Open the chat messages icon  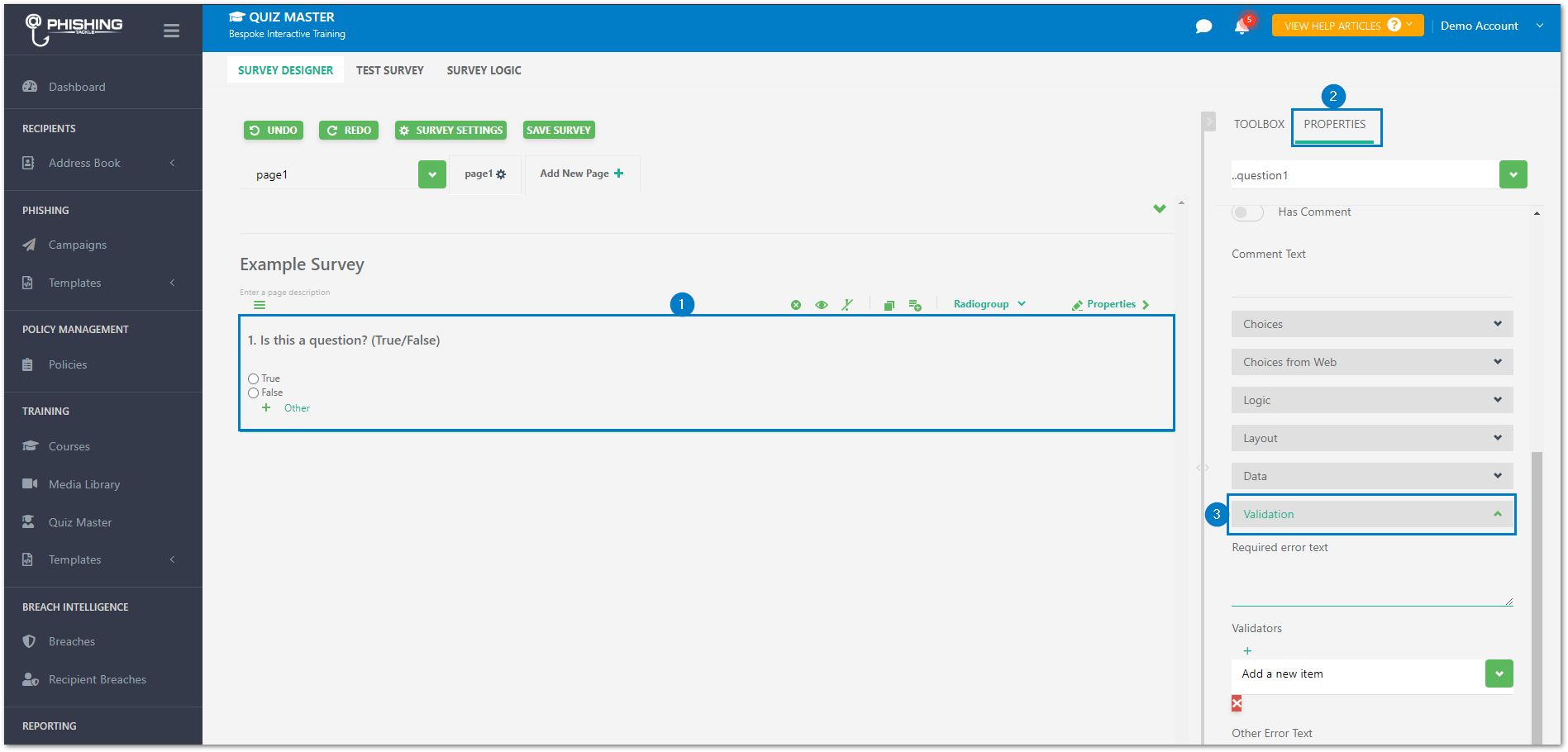point(1203,26)
